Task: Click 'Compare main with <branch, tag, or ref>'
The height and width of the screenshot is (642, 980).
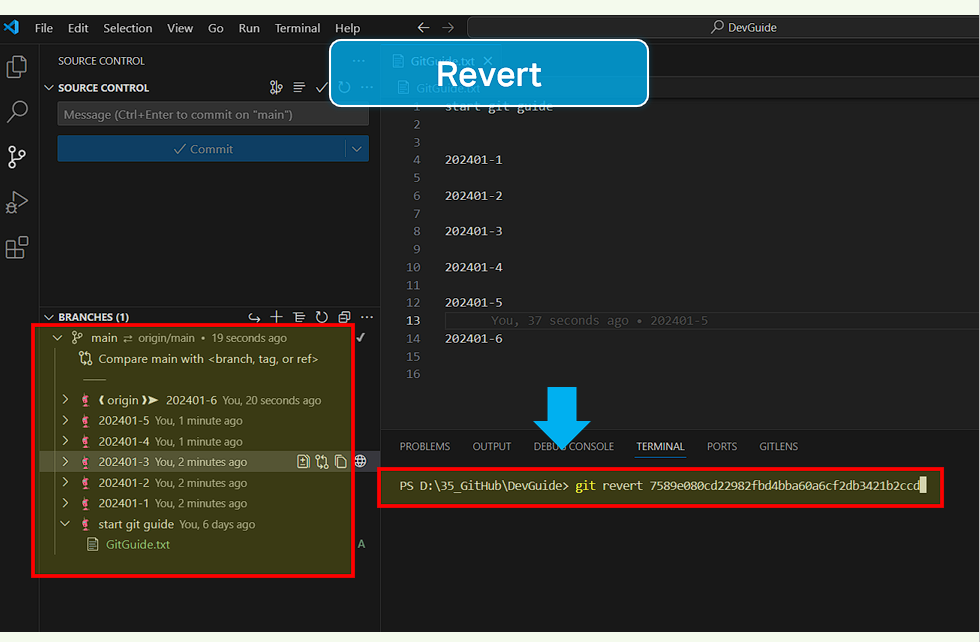Action: [208, 359]
